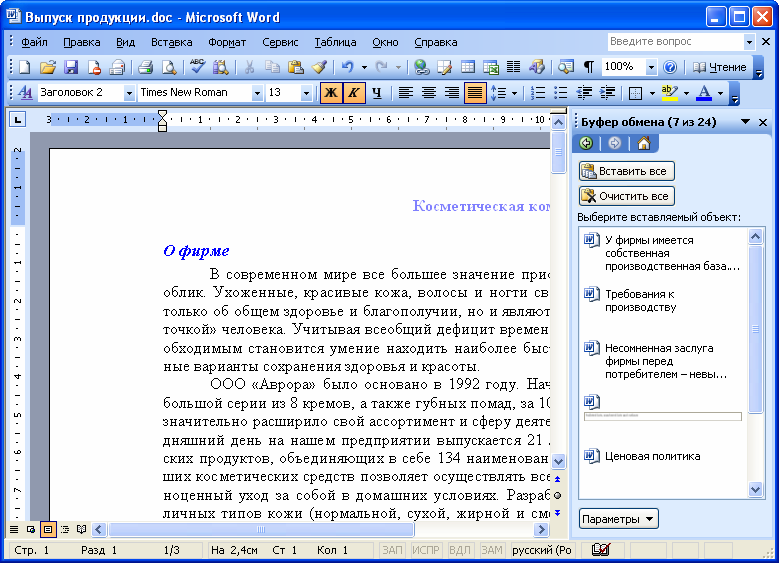Image resolution: width=779 pixels, height=563 pixels.
Task: Copy selection with the toolbar copy icon
Action: coord(272,67)
